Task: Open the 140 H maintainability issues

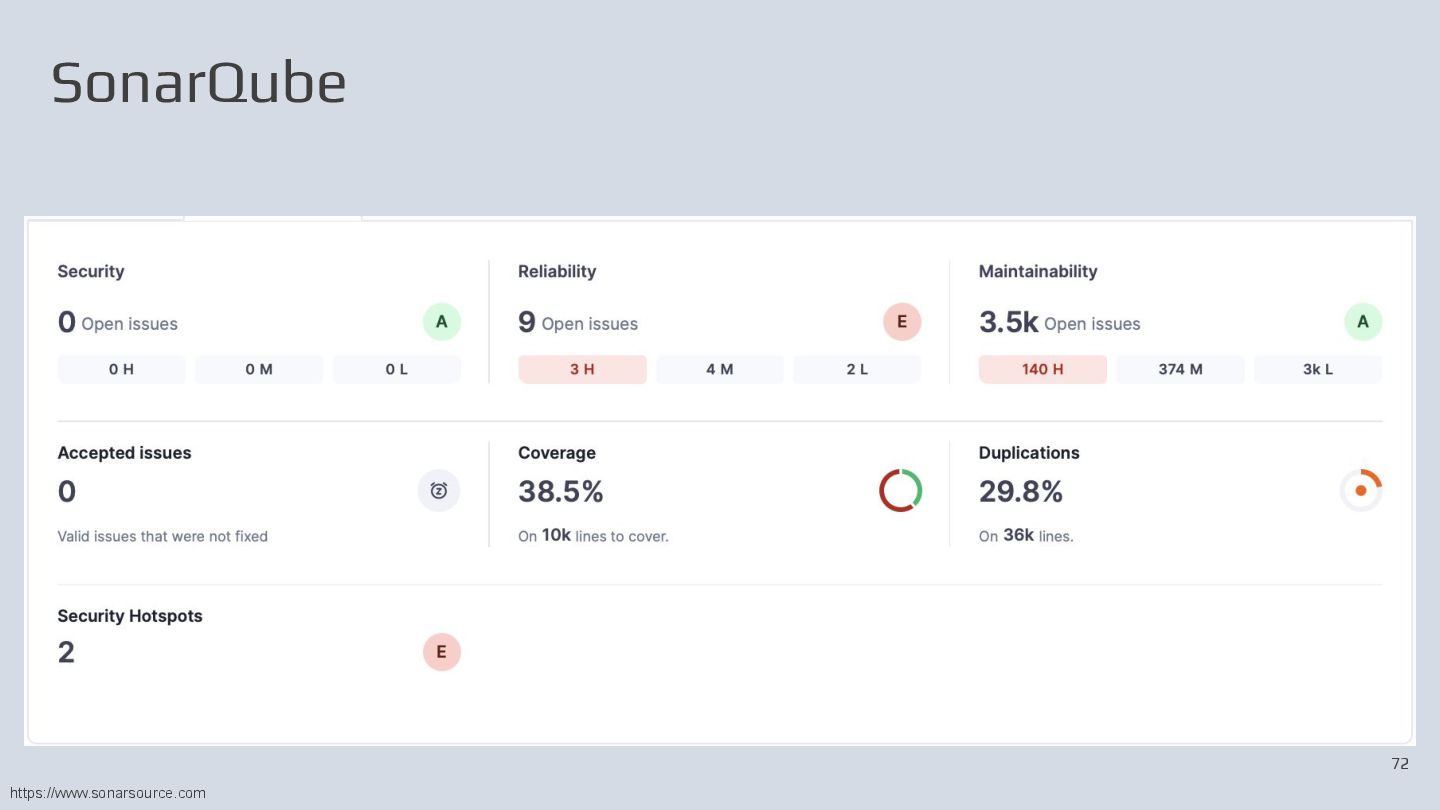Action: click(x=1042, y=369)
